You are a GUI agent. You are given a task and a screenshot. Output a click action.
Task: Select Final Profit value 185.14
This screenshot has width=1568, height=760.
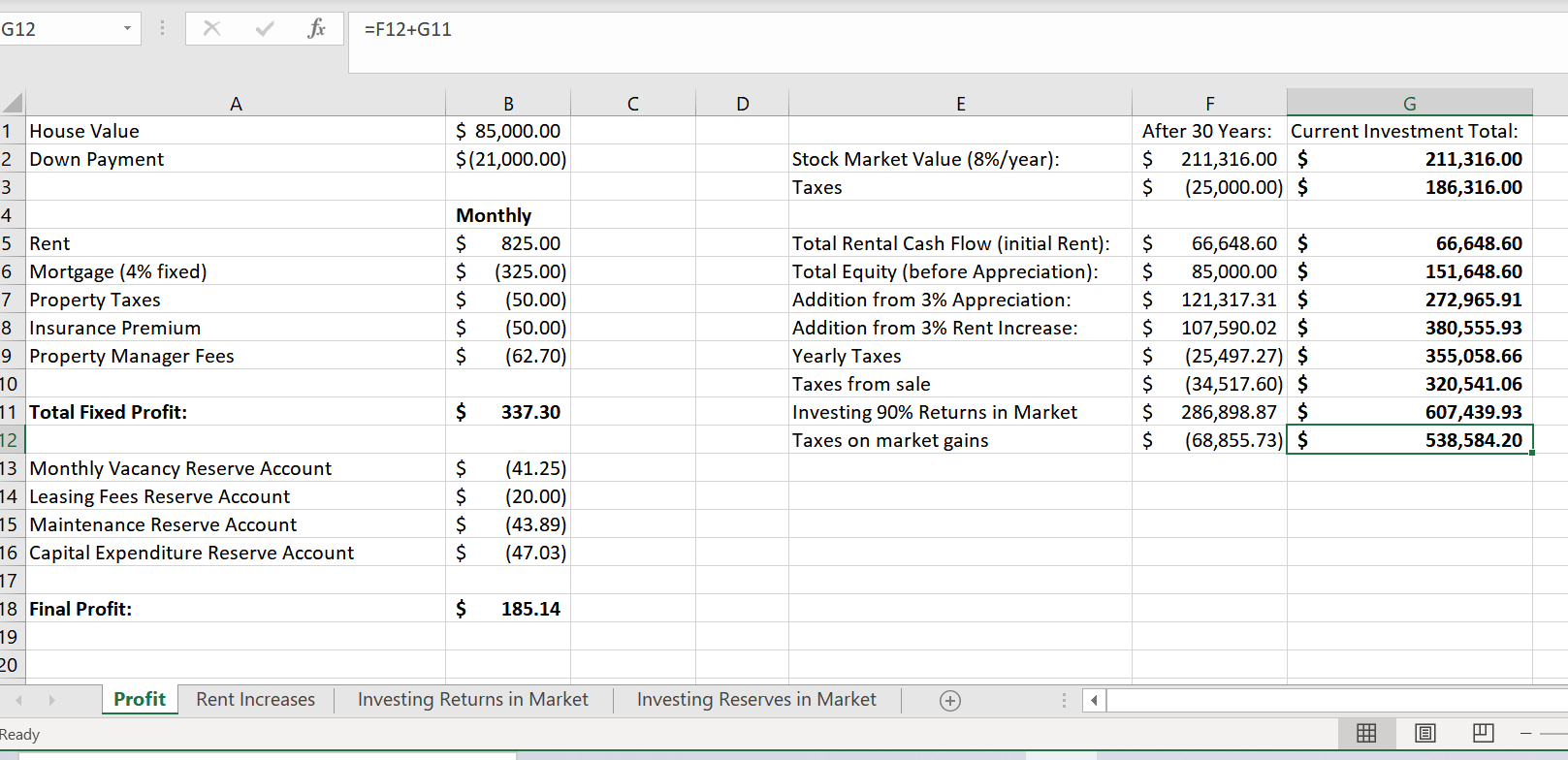pyautogui.click(x=508, y=609)
